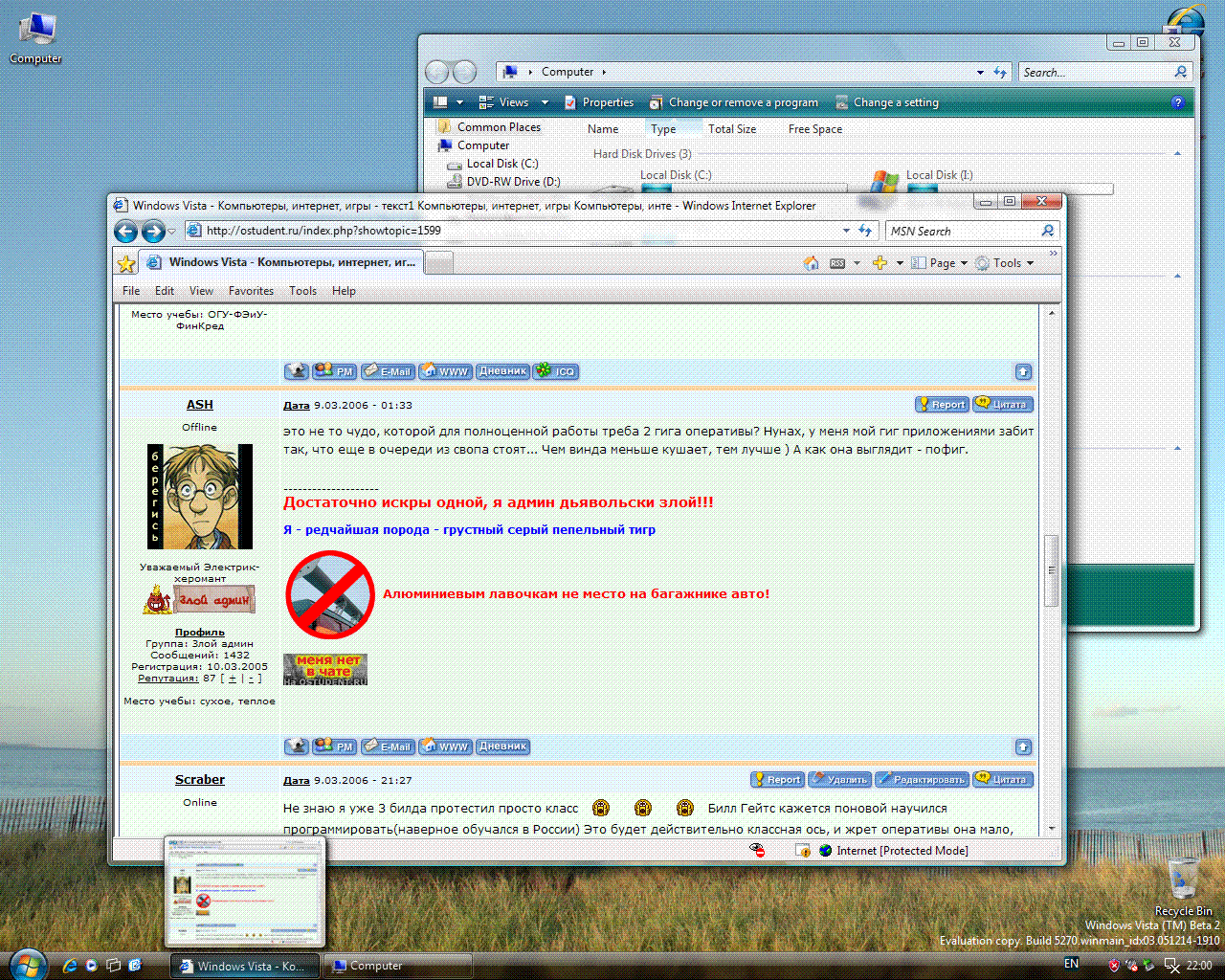Screen dimensions: 1225x980
Task: Open the Tools toolbar dropdown
Action: pos(1004,263)
